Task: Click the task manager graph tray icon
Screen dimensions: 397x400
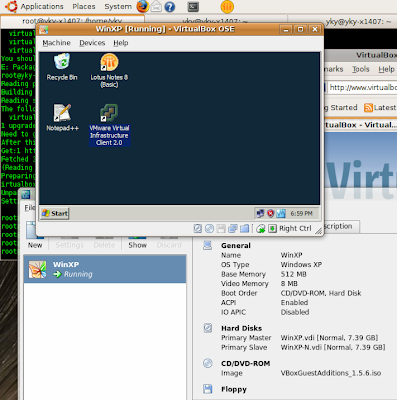Action: click(x=281, y=213)
